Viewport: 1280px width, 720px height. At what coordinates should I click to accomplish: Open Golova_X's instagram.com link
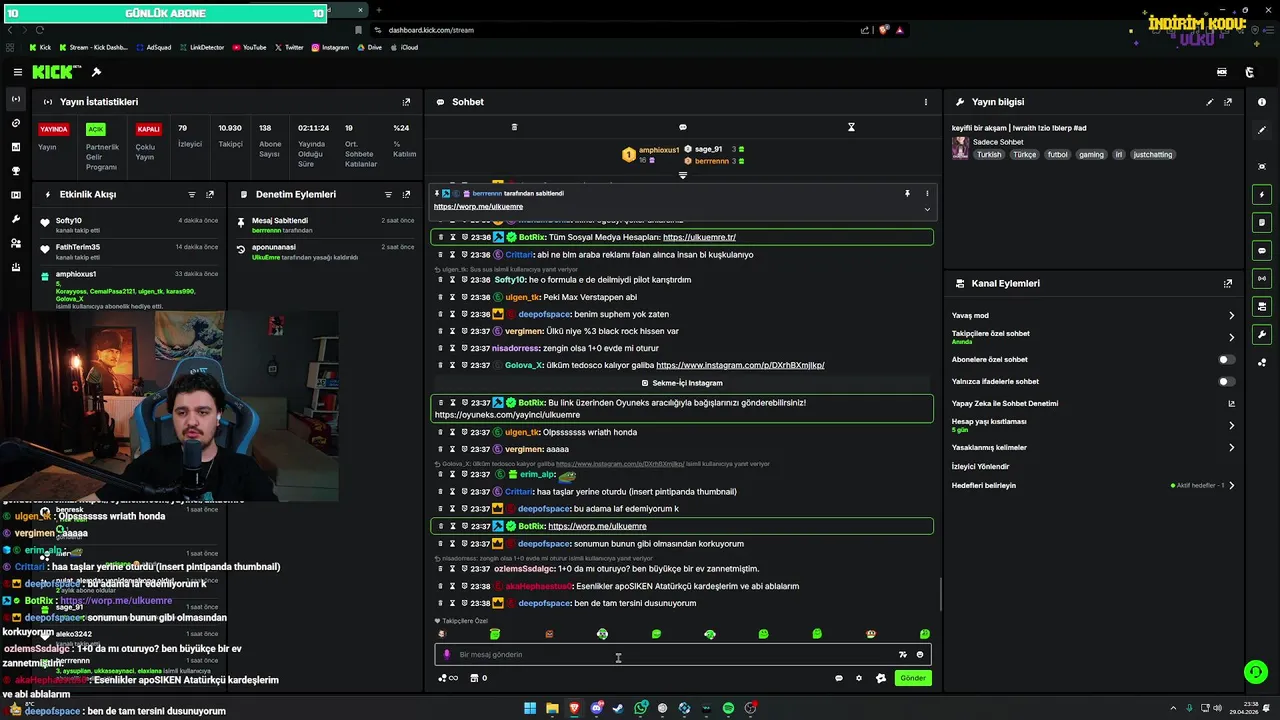(x=740, y=365)
